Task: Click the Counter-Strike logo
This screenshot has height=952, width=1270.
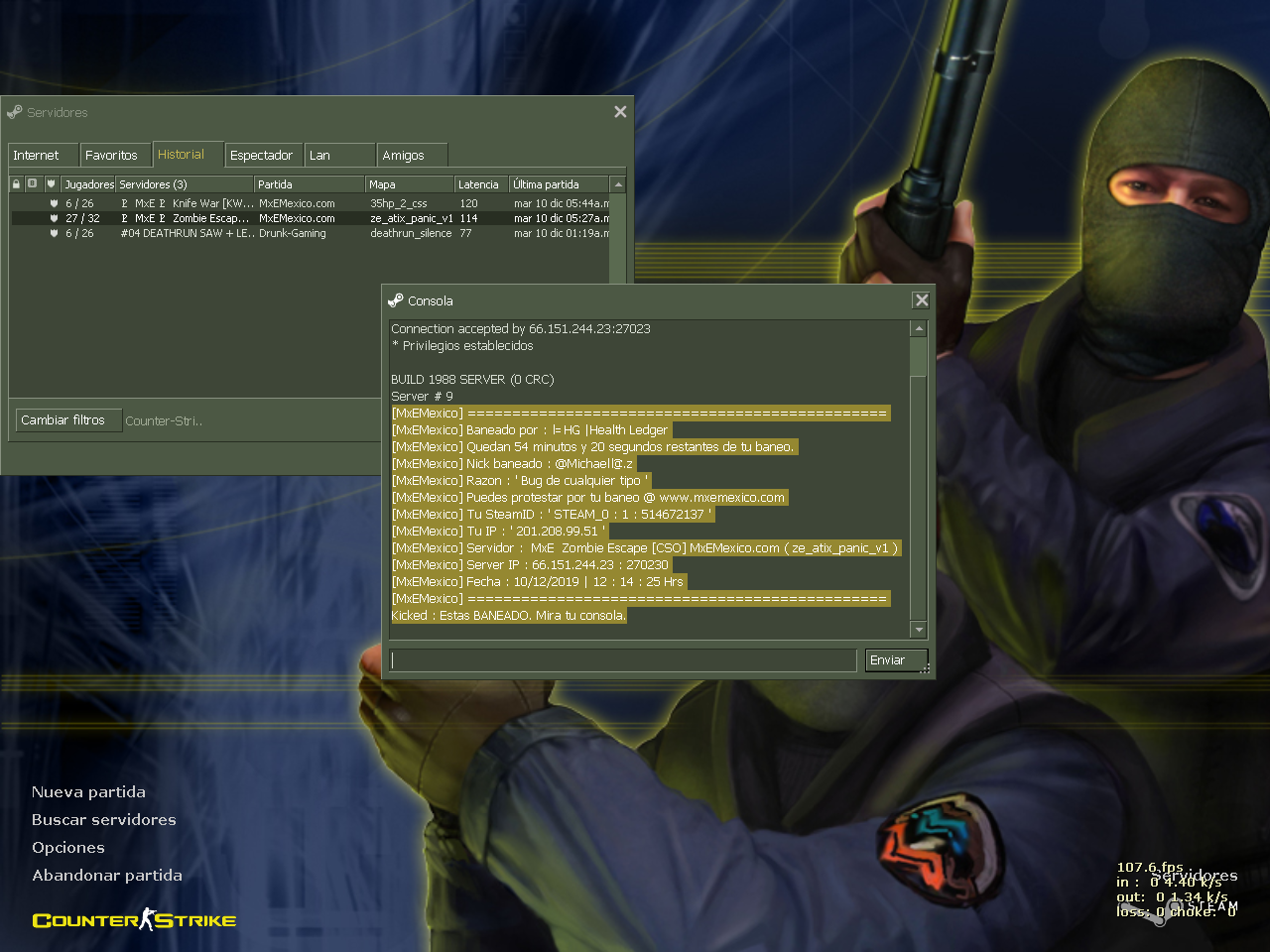Action: pos(134,920)
